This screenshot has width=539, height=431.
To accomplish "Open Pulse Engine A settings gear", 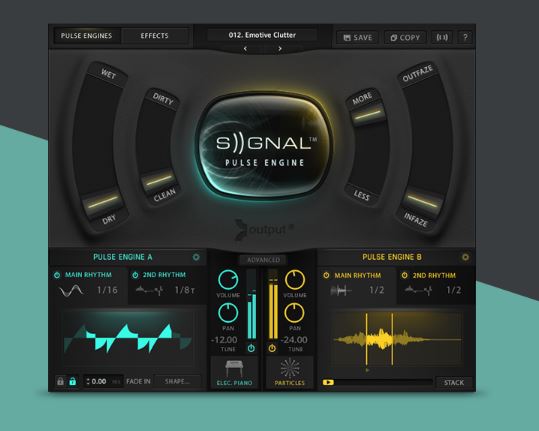I will pos(196,257).
